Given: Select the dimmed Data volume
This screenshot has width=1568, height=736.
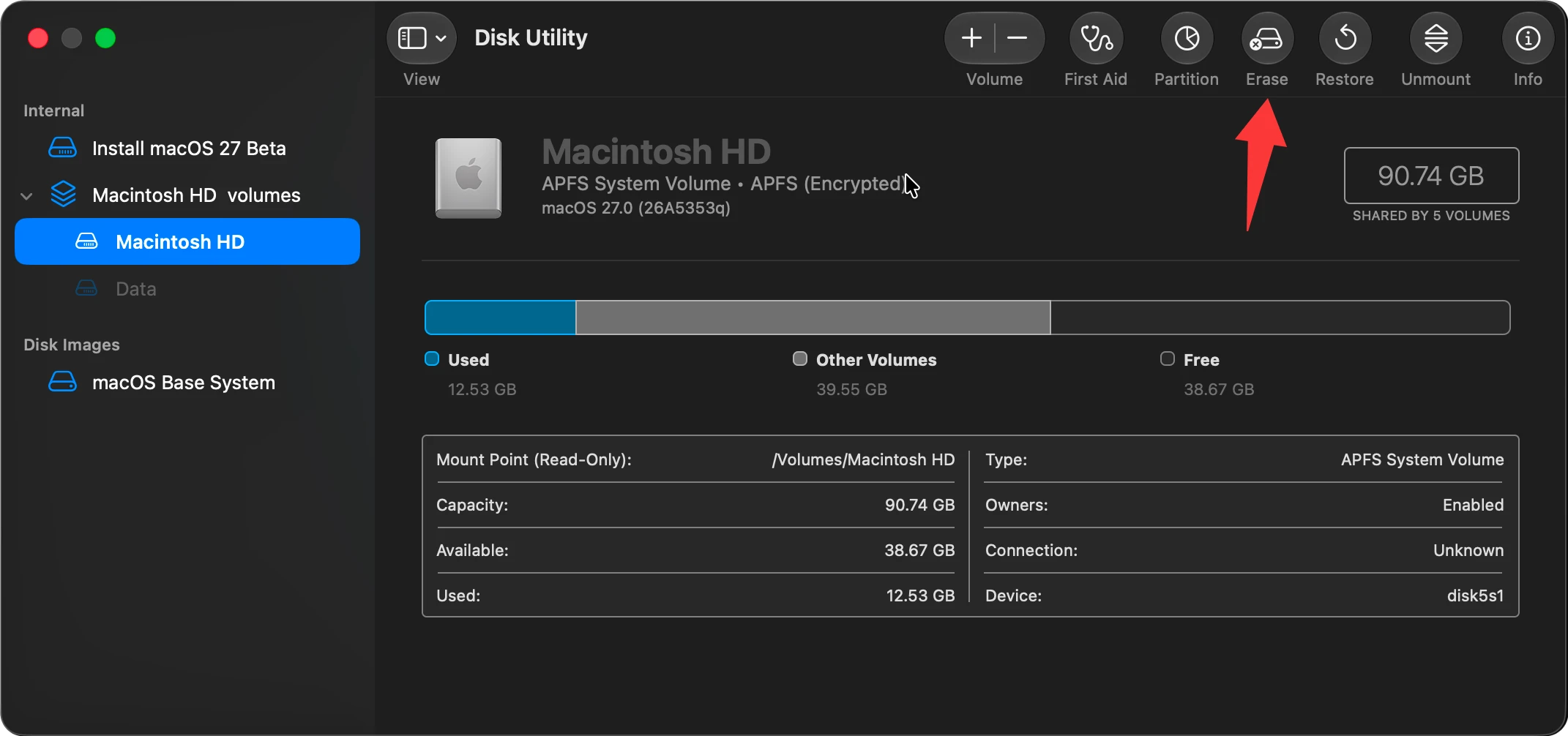Looking at the screenshot, I should [x=187, y=289].
